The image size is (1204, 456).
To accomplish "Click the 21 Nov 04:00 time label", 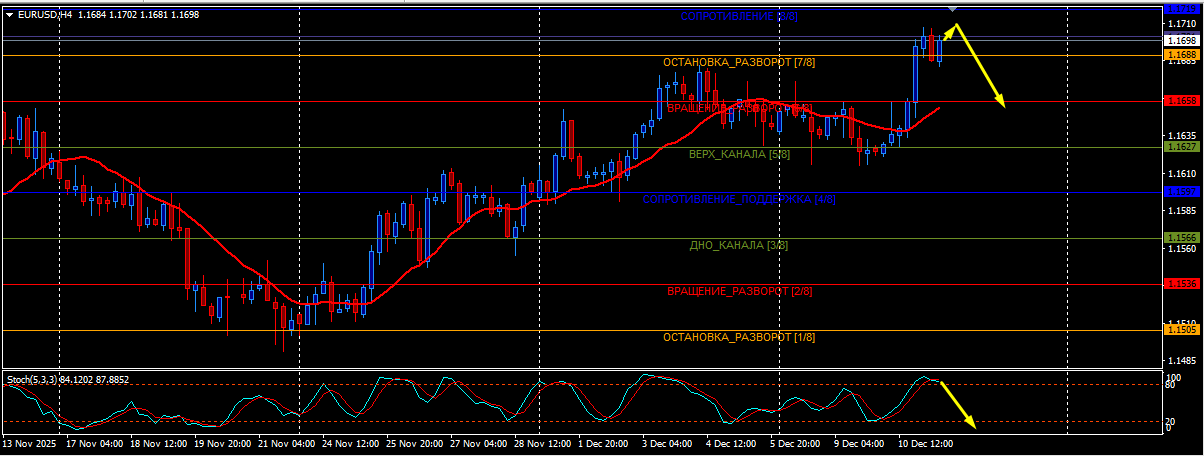I will coord(289,442).
